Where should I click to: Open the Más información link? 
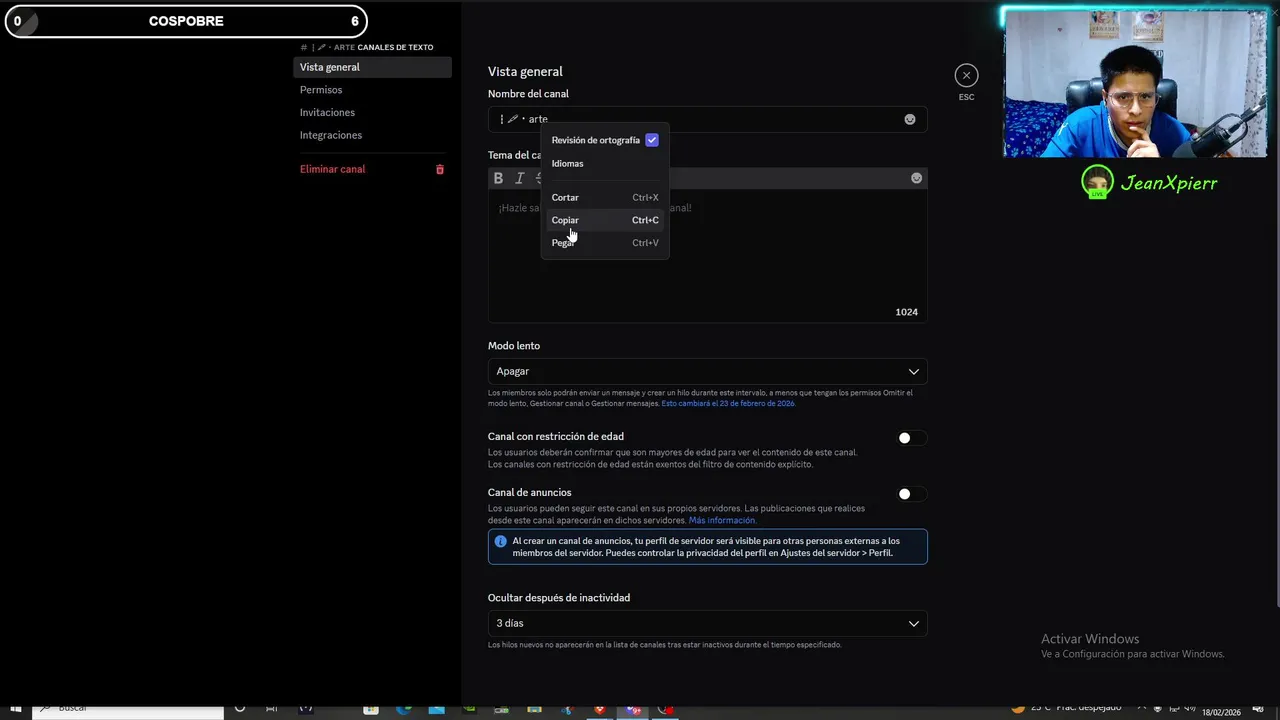pos(722,520)
